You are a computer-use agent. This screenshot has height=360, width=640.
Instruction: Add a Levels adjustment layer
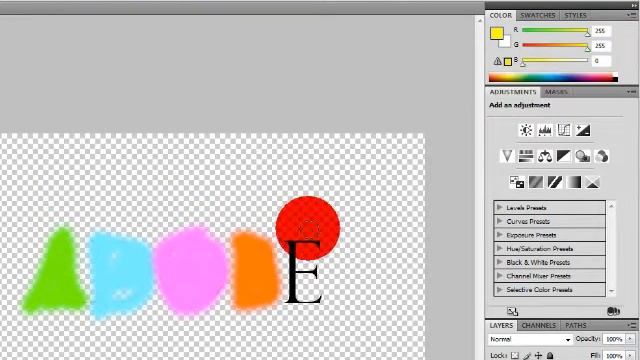(x=545, y=130)
